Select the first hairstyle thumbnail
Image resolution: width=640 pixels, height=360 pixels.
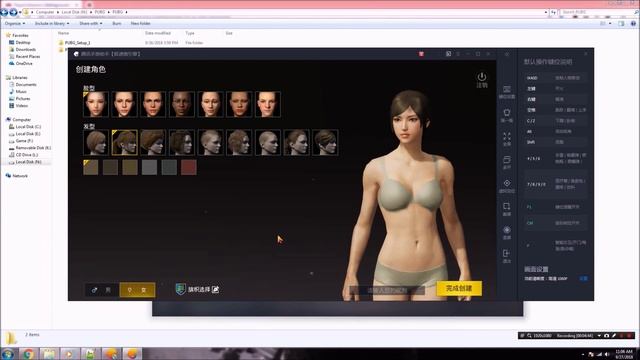click(96, 142)
